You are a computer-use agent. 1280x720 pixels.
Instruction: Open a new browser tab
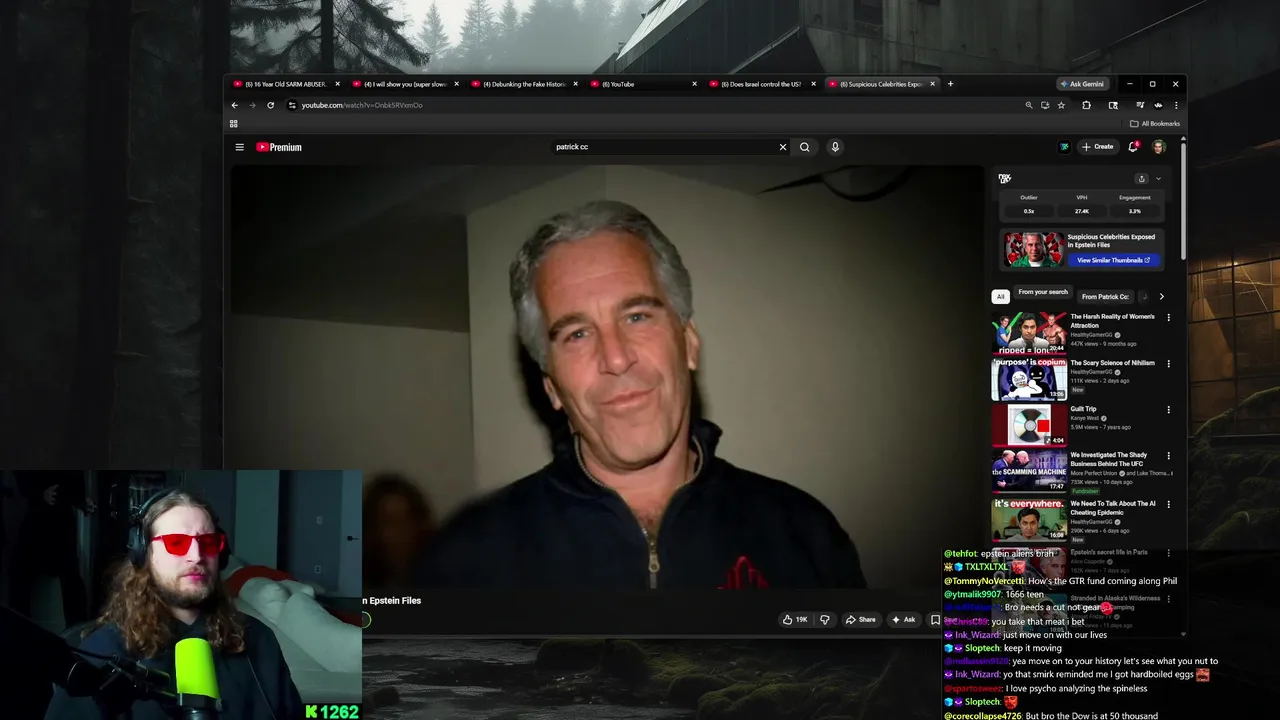[x=950, y=84]
